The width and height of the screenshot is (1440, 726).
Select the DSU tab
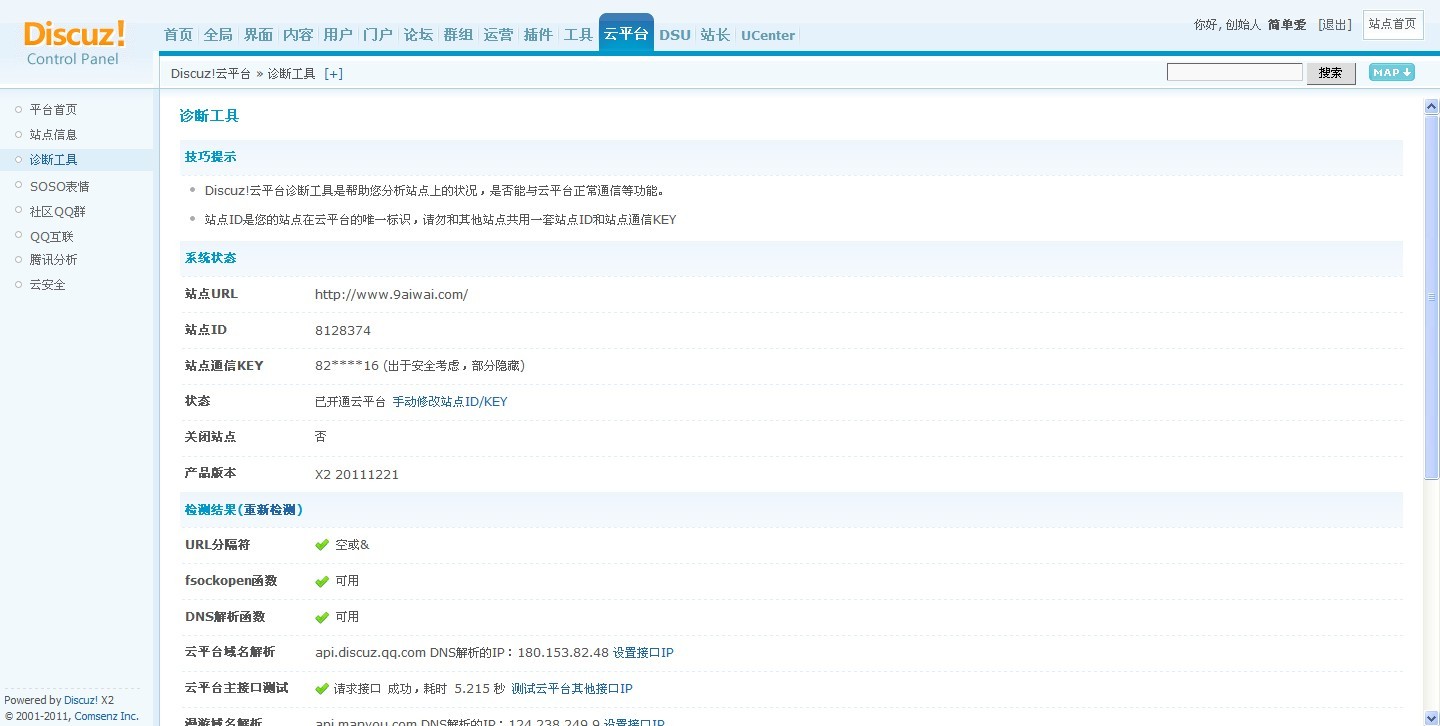click(x=675, y=35)
